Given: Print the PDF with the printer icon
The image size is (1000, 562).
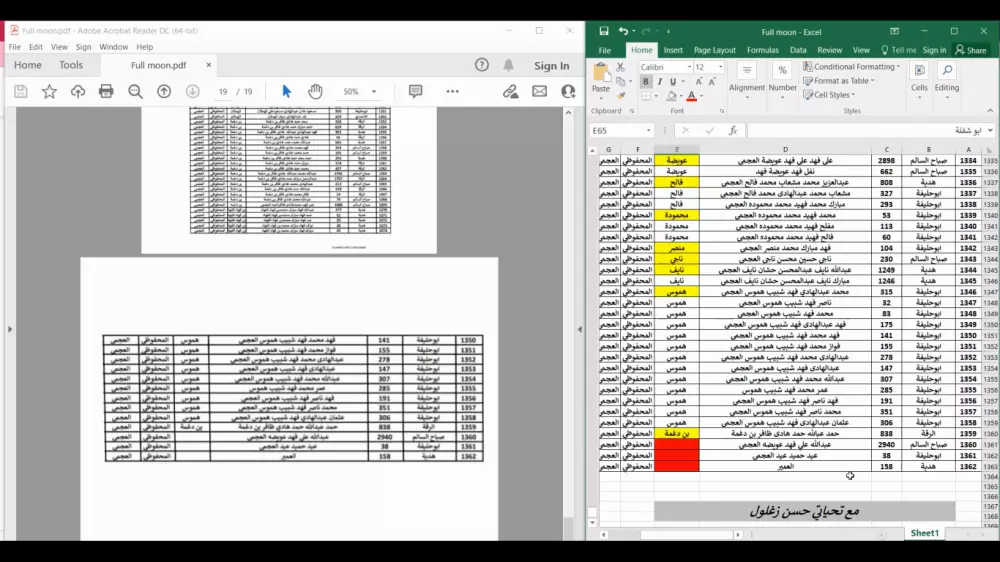Looking at the screenshot, I should [x=107, y=92].
